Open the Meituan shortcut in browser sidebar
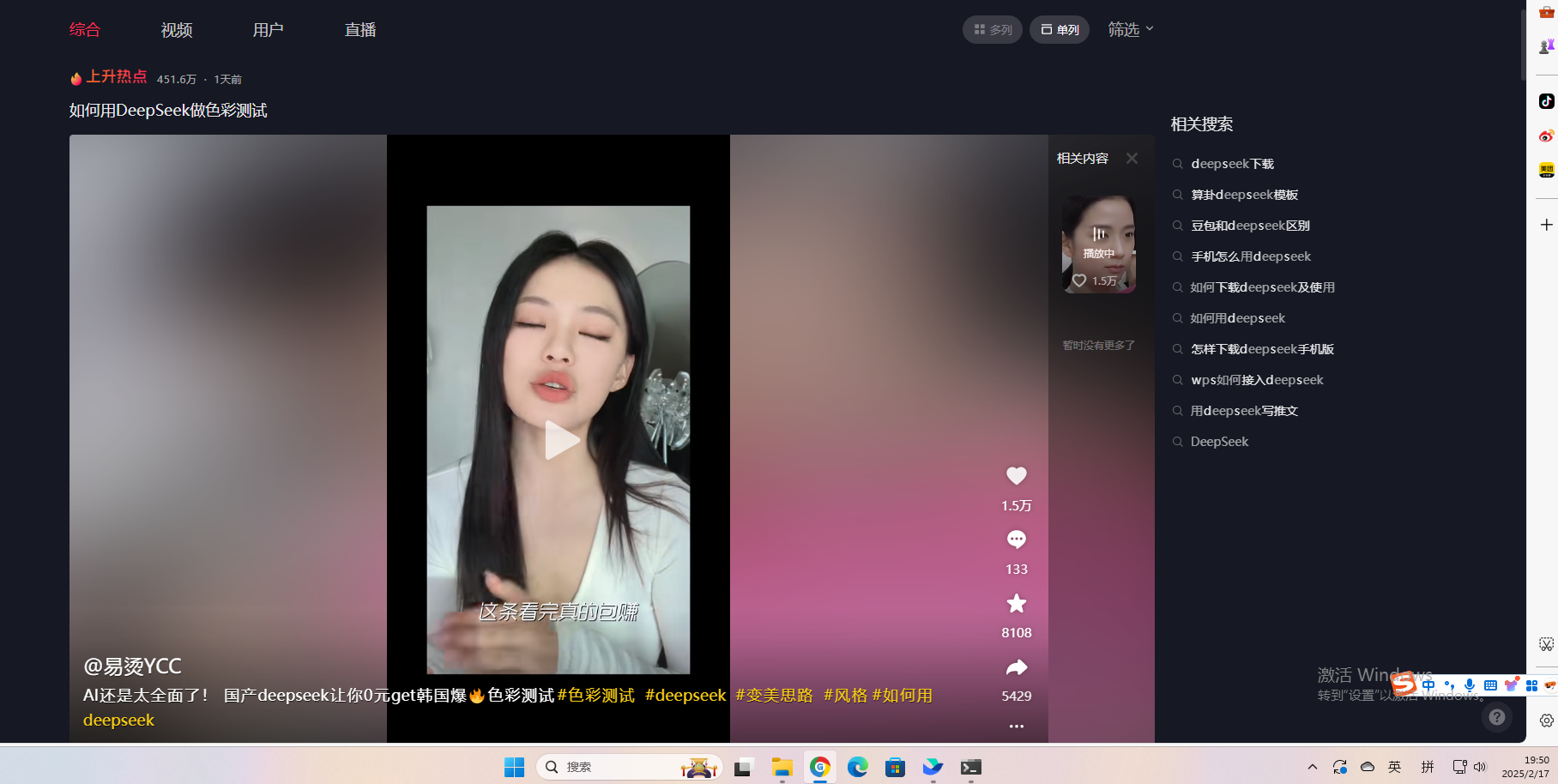The width and height of the screenshot is (1558, 784). [1546, 170]
